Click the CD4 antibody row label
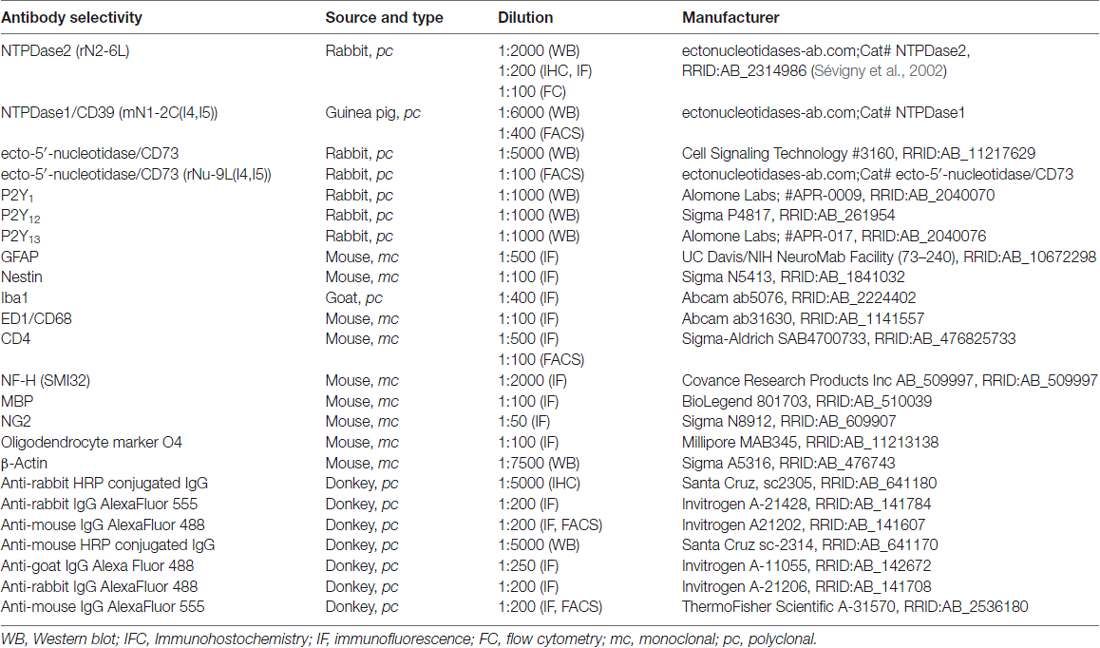 click(x=15, y=339)
